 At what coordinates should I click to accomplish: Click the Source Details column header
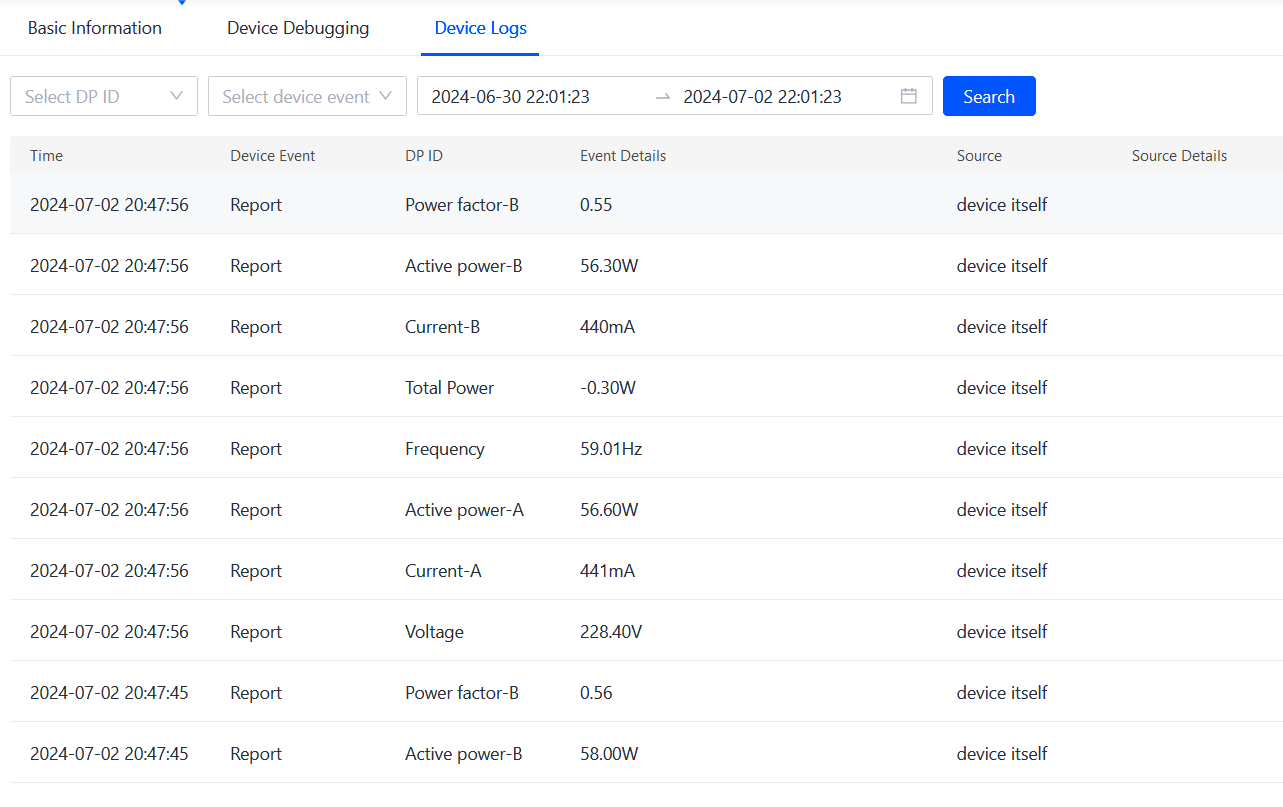(x=1179, y=156)
